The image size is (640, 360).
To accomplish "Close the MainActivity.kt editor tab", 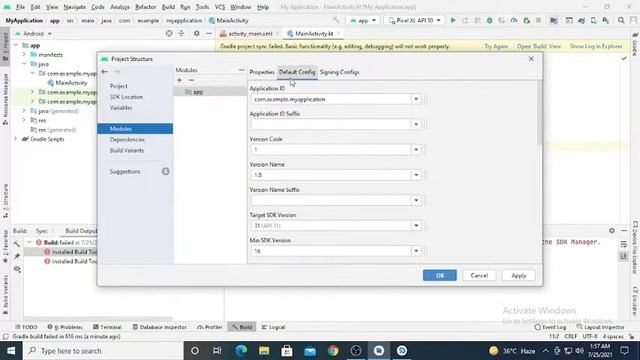I will pos(338,33).
